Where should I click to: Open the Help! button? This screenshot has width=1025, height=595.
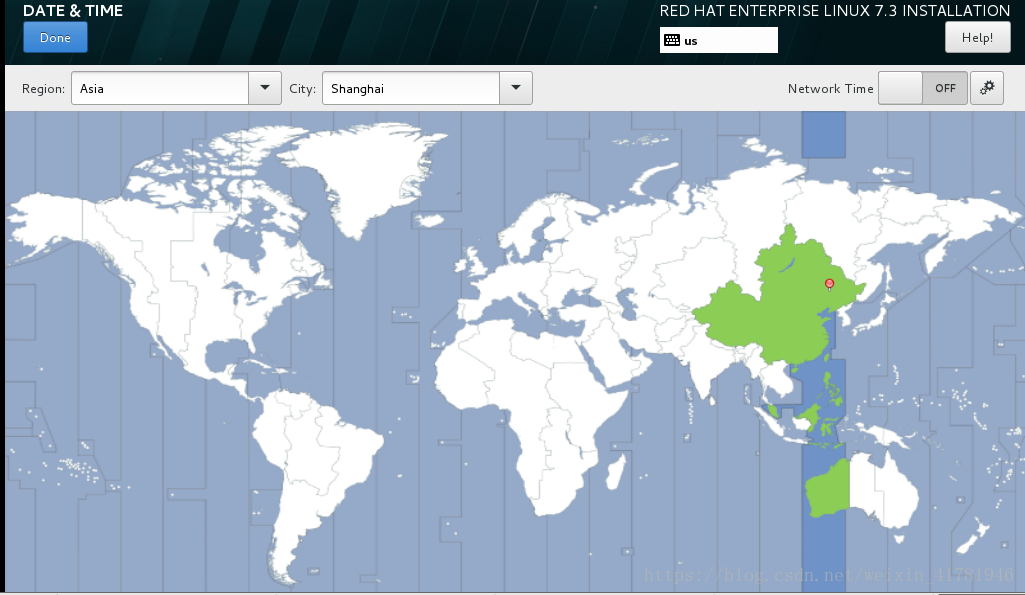click(x=977, y=37)
